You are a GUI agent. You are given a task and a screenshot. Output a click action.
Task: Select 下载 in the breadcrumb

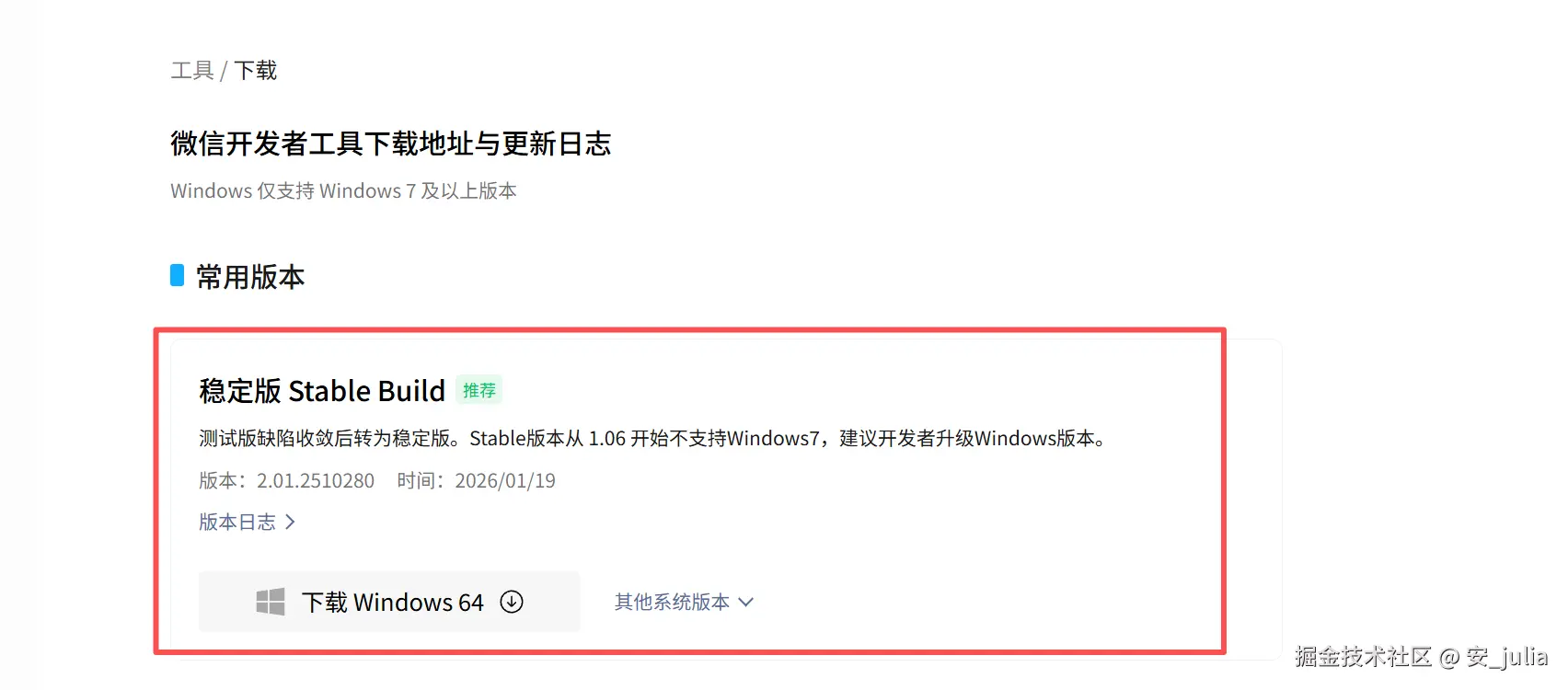click(256, 71)
